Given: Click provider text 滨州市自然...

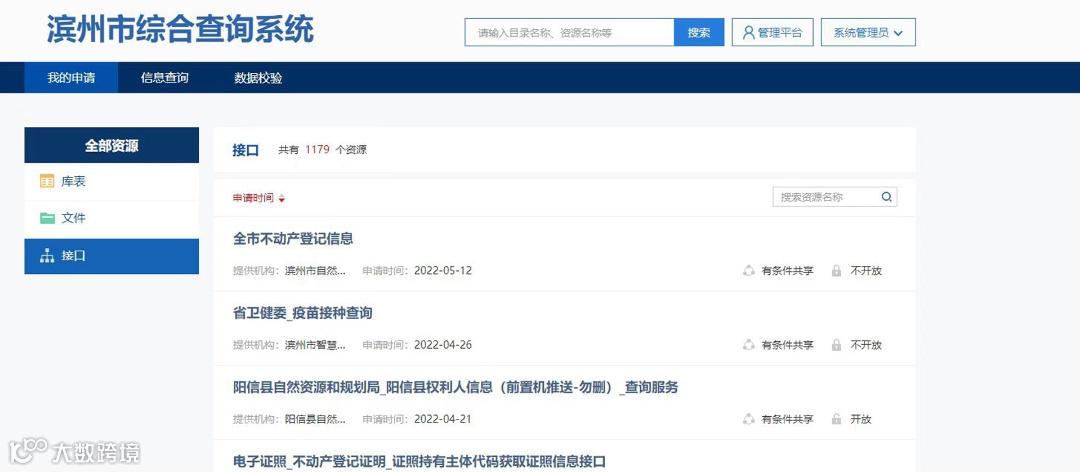Looking at the screenshot, I should click(x=315, y=271).
